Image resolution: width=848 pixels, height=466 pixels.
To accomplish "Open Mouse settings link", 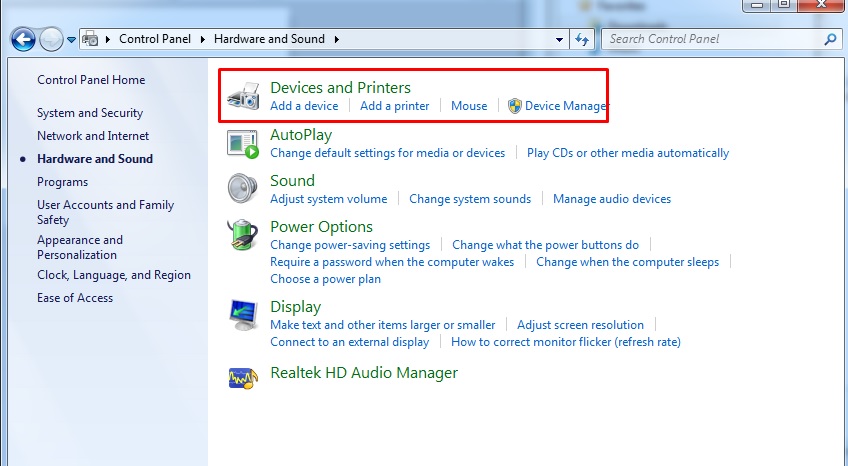I will click(469, 106).
